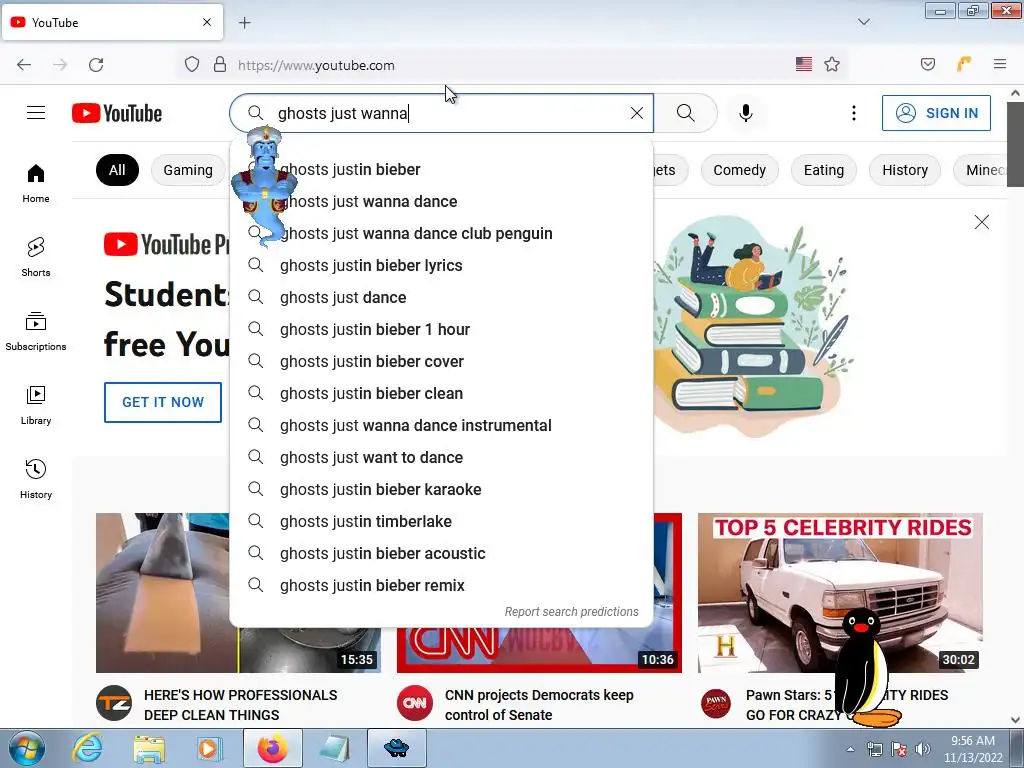The width and height of the screenshot is (1024, 768).
Task: Reload the page
Action: click(96, 65)
